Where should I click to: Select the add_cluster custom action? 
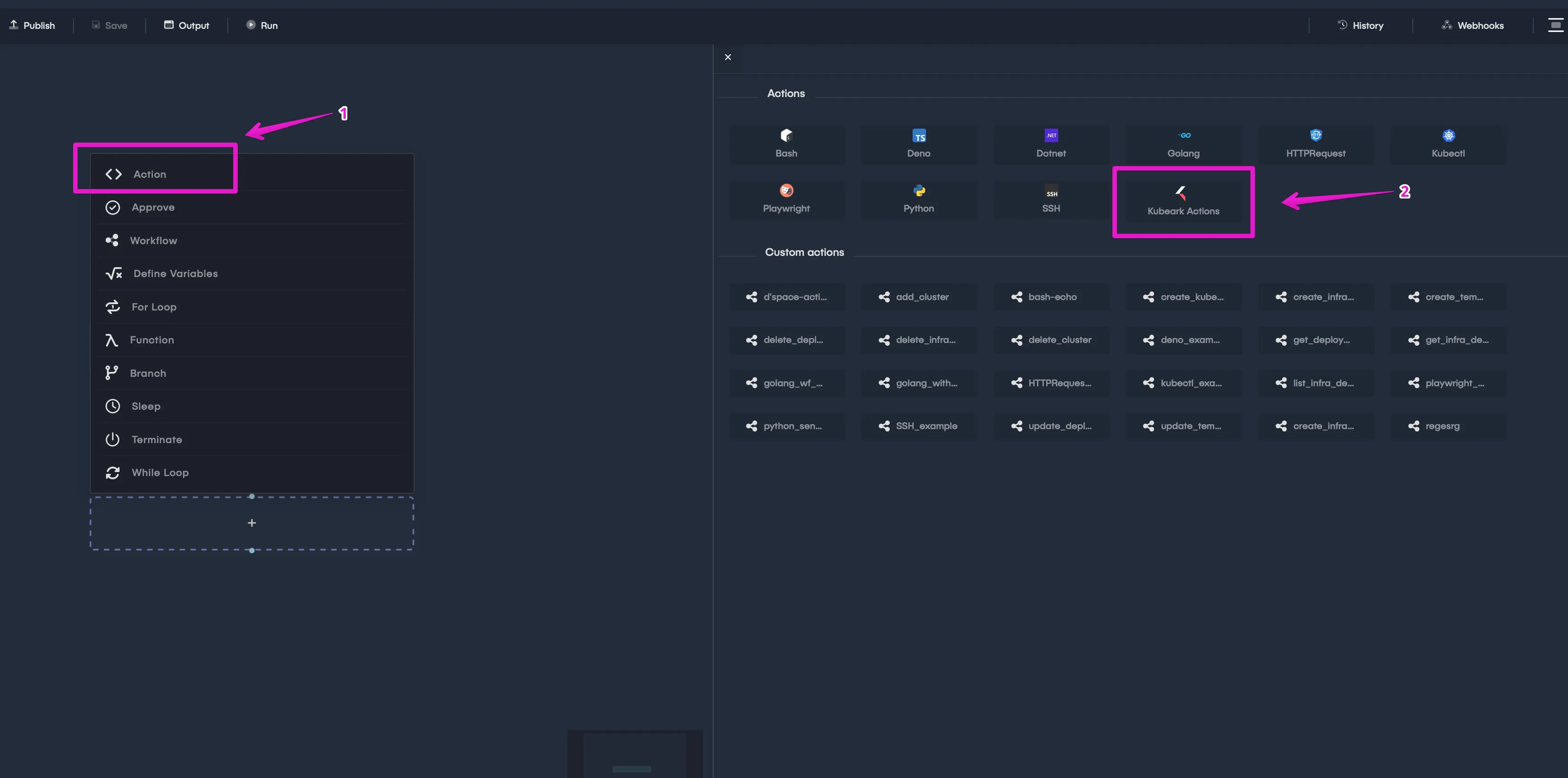[x=918, y=297]
